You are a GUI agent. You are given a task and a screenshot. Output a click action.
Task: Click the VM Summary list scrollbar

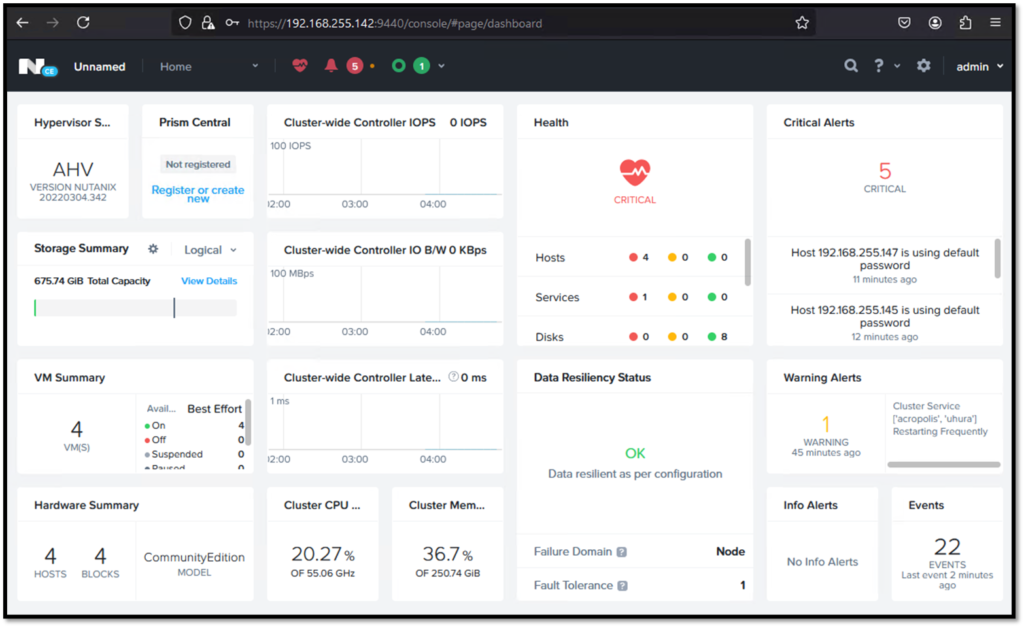(x=248, y=422)
